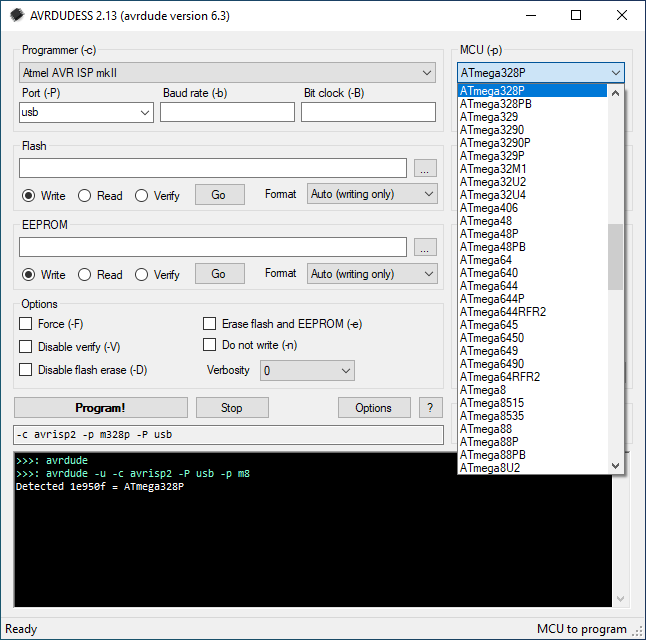This screenshot has width=646, height=640.
Task: Pick ATmega3290P in the MCU list
Action: 532,143
